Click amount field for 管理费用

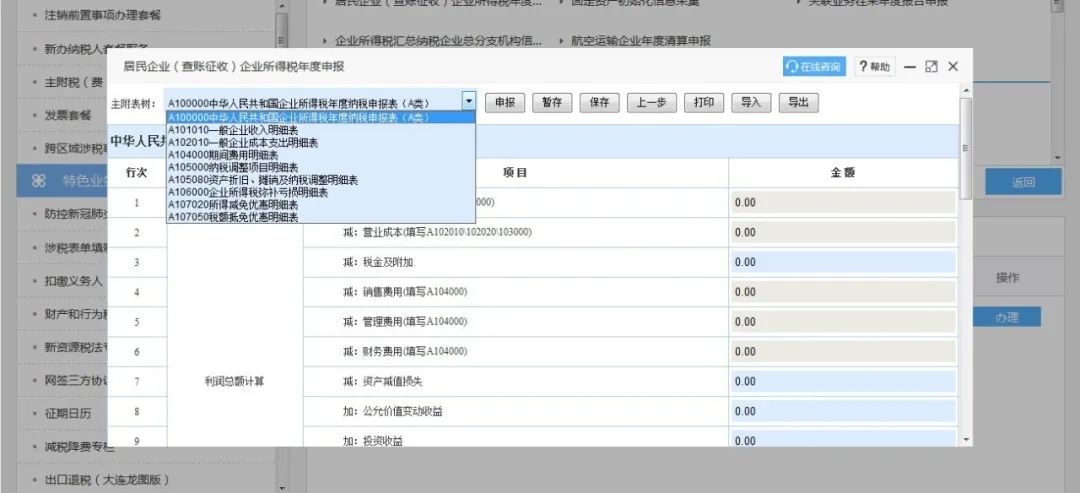point(843,322)
